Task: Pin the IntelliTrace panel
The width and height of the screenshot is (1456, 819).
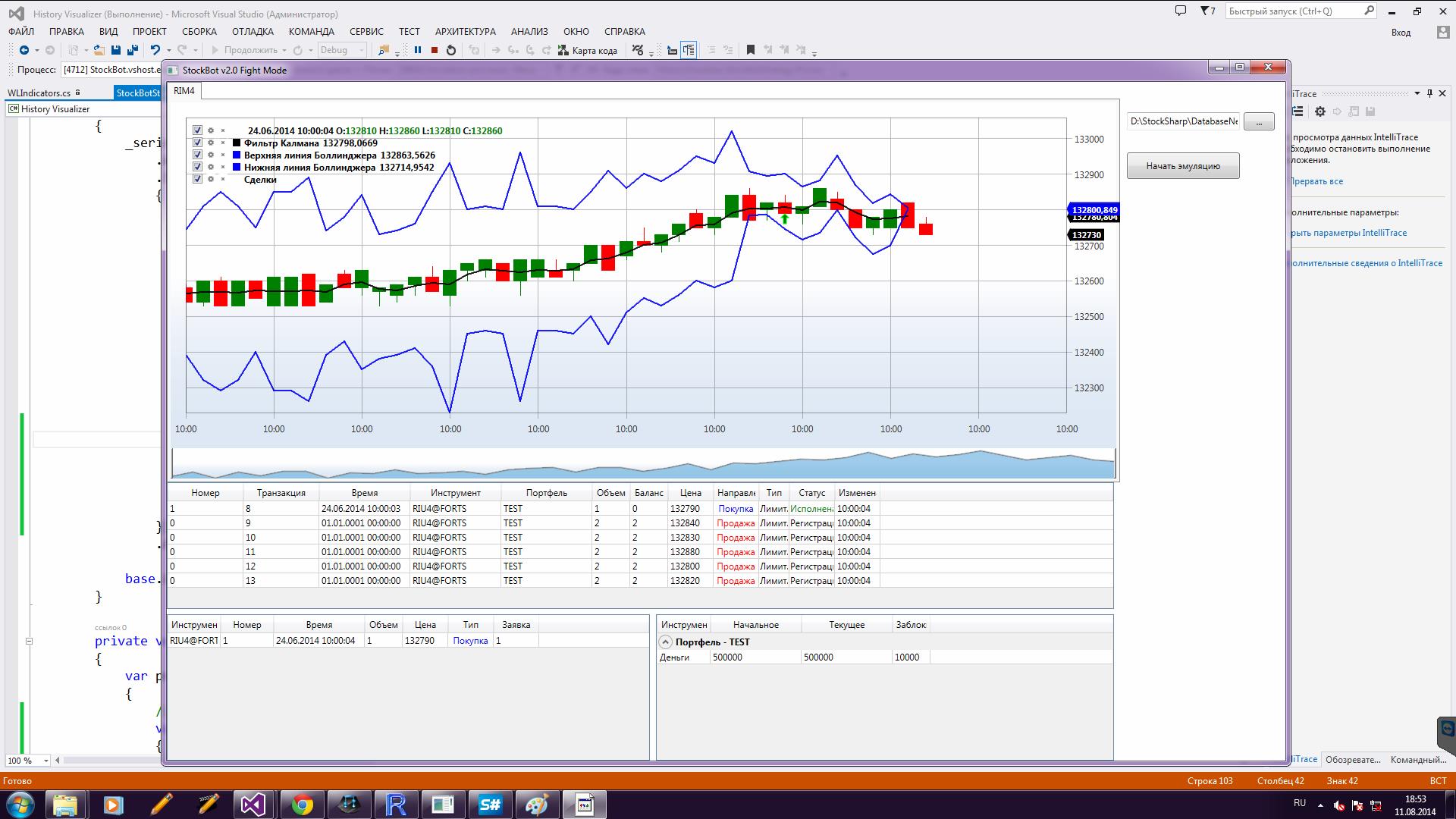Action: coord(1430,93)
